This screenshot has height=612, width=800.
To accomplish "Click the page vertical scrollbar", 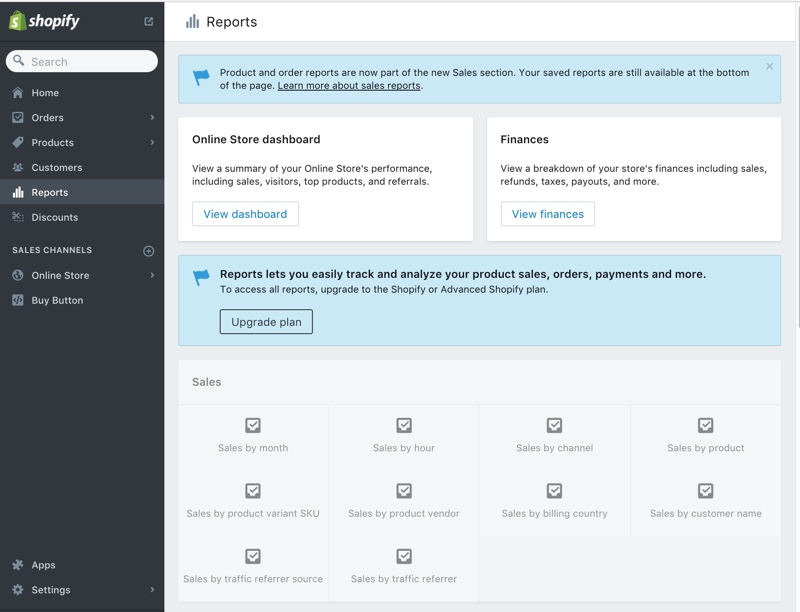I will (x=797, y=168).
